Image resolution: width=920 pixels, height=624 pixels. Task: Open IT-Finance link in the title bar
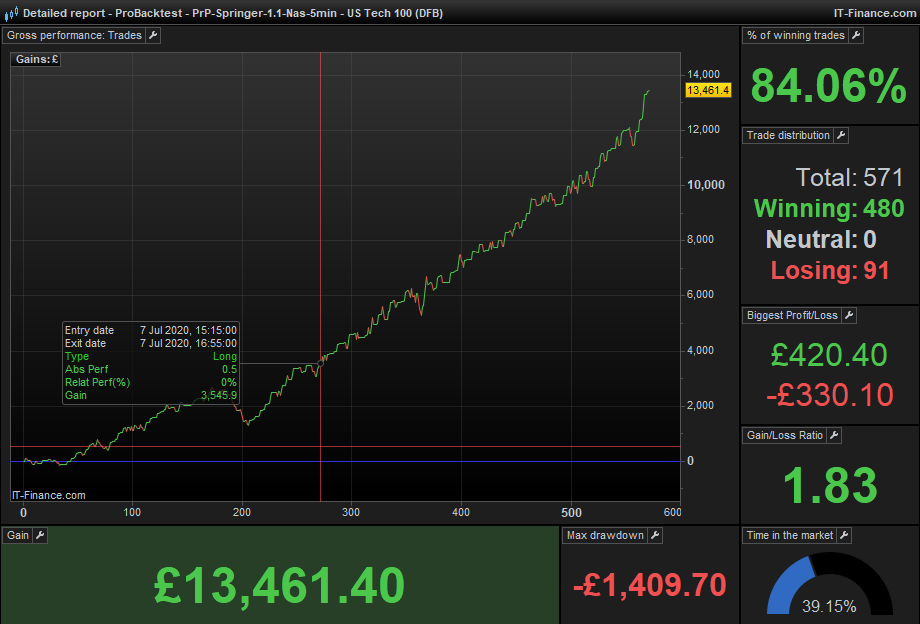click(876, 13)
